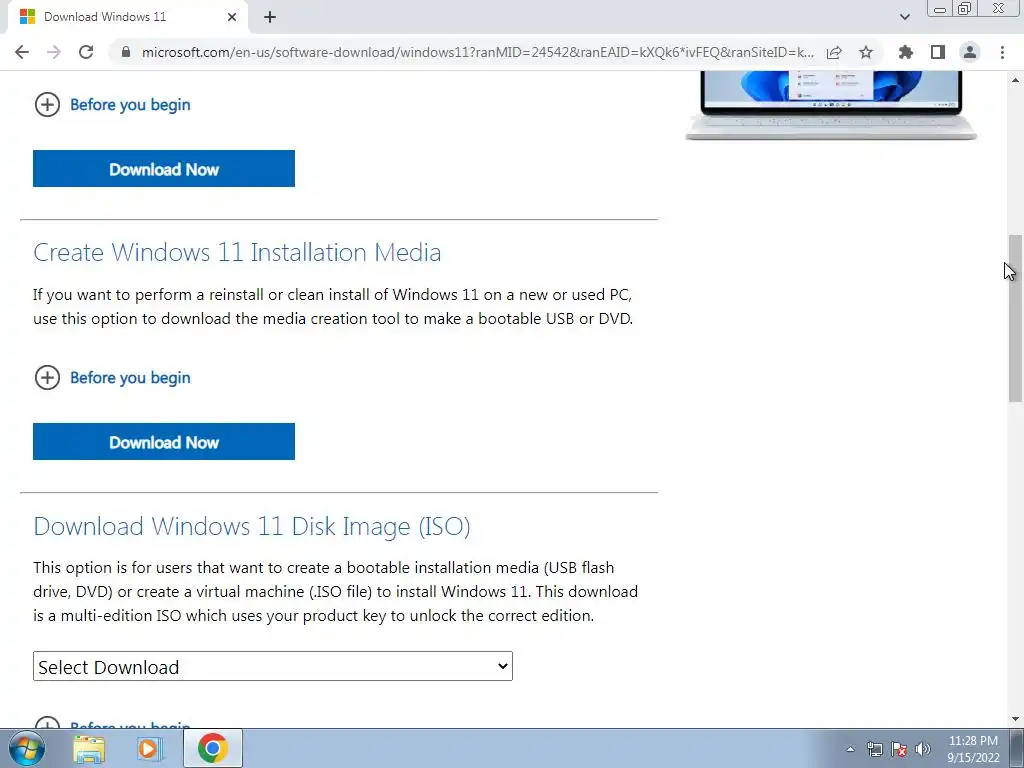Open the tab search chevron
The height and width of the screenshot is (768, 1024).
pos(904,17)
